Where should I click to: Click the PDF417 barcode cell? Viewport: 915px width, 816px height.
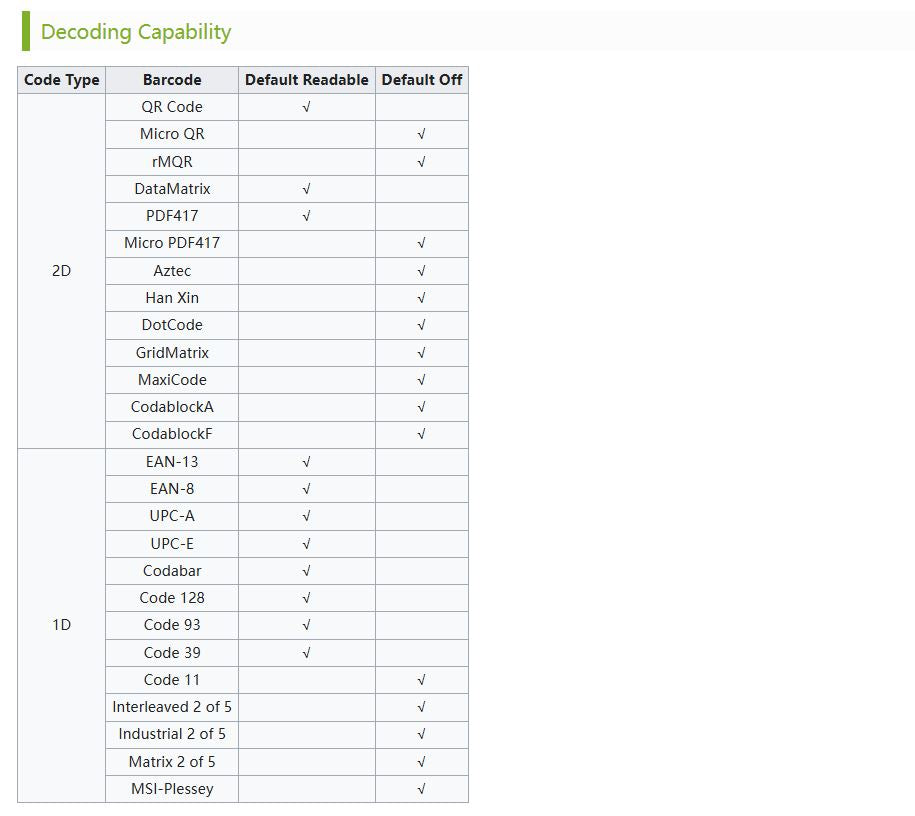(x=172, y=216)
